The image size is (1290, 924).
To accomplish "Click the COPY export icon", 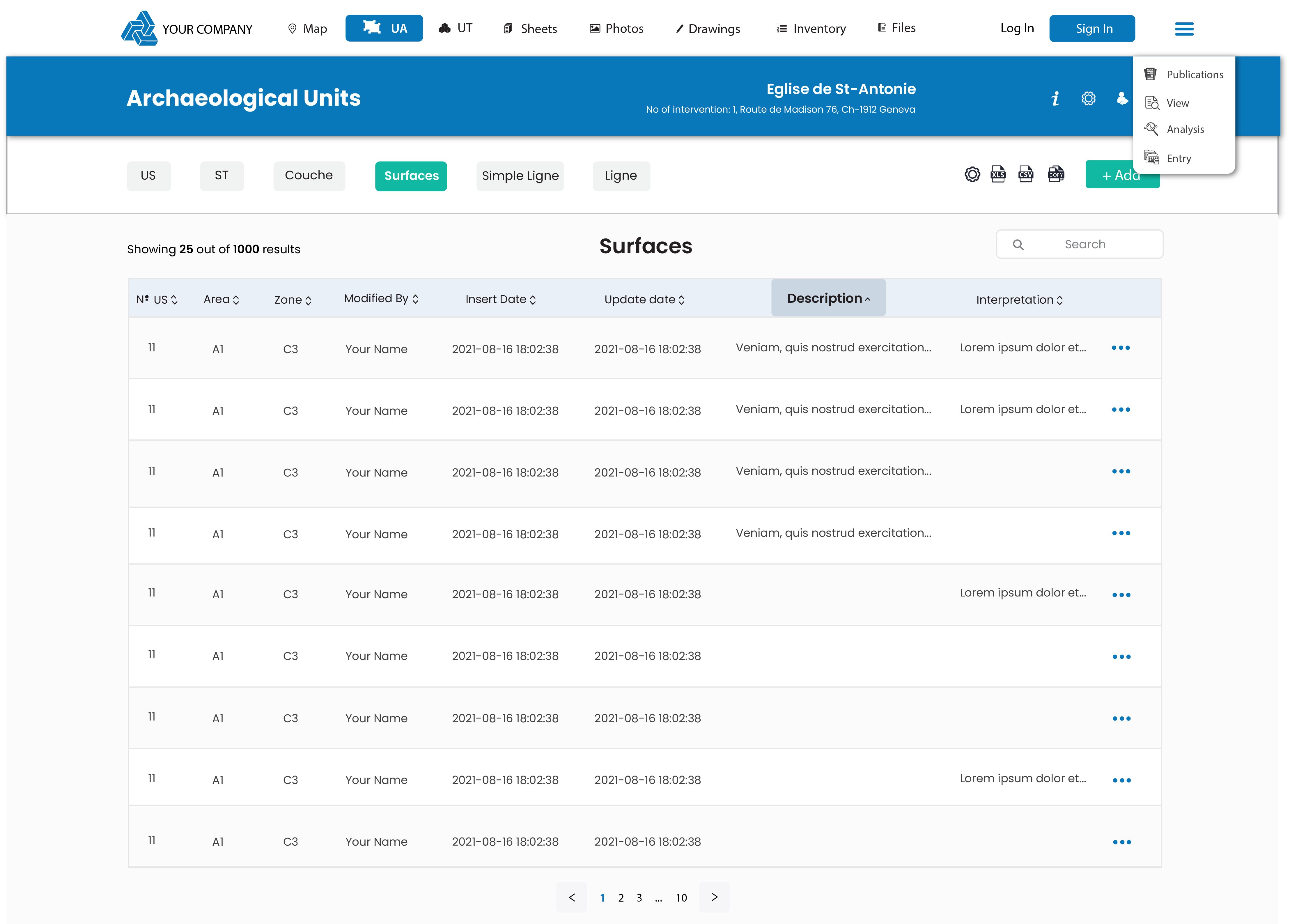I will 1056,175.
